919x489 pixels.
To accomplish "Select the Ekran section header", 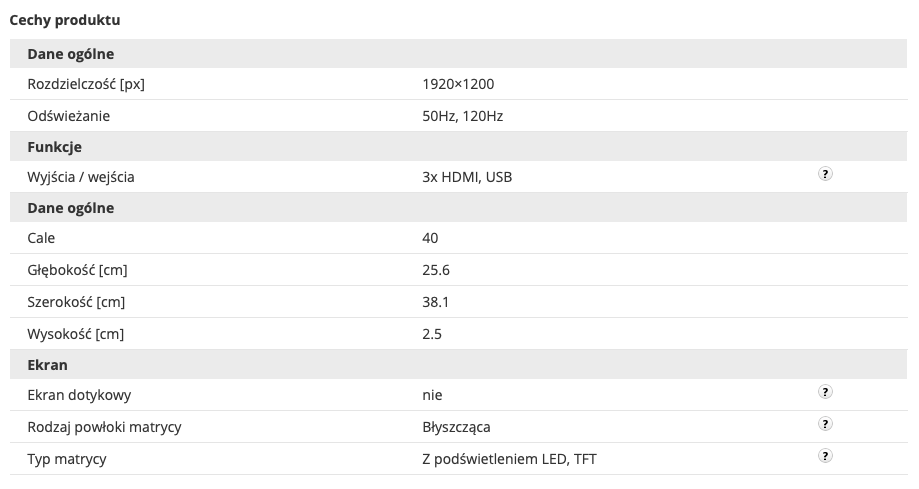I will pyautogui.click(x=458, y=365).
